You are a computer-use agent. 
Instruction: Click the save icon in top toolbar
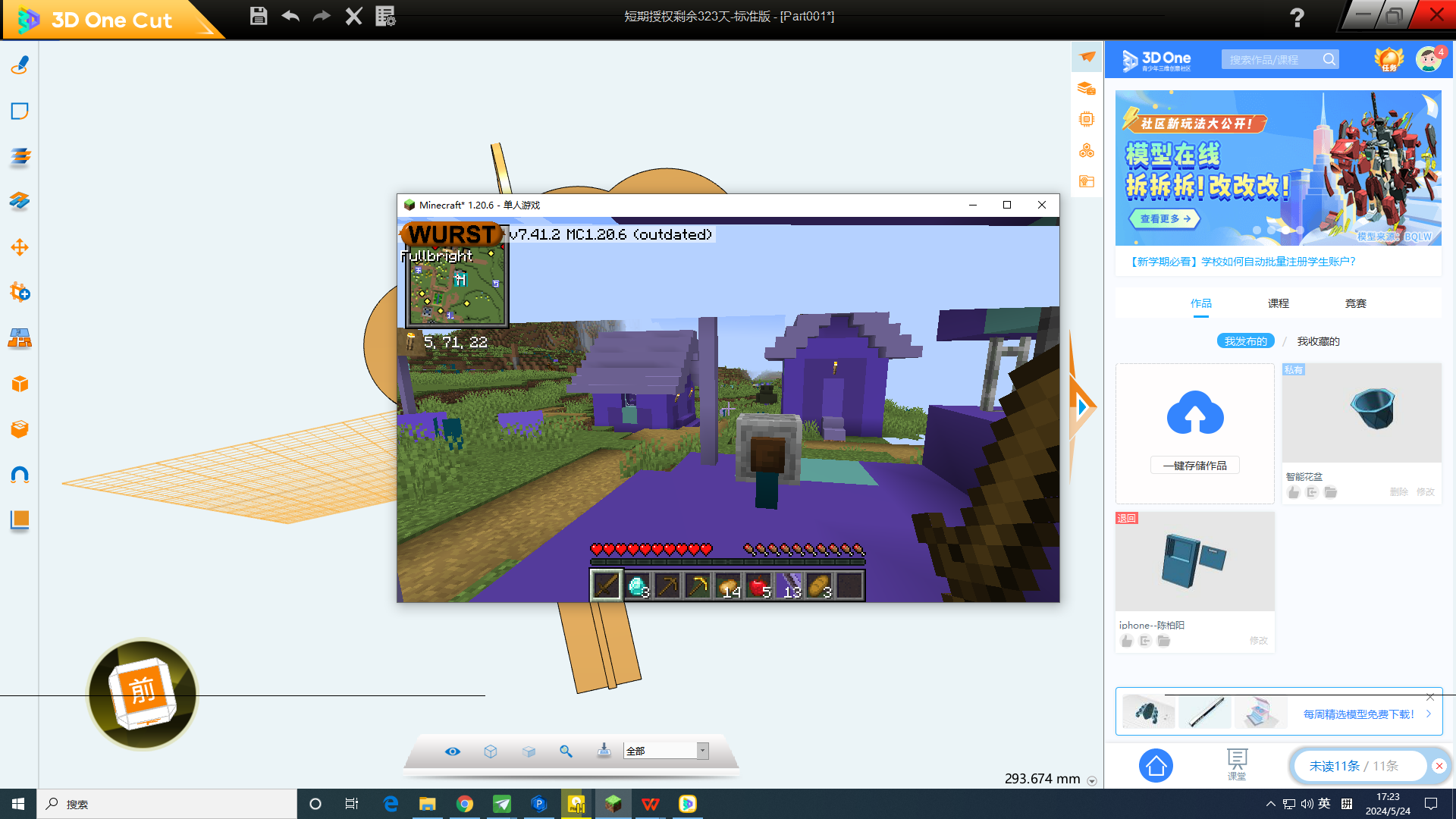(x=258, y=16)
